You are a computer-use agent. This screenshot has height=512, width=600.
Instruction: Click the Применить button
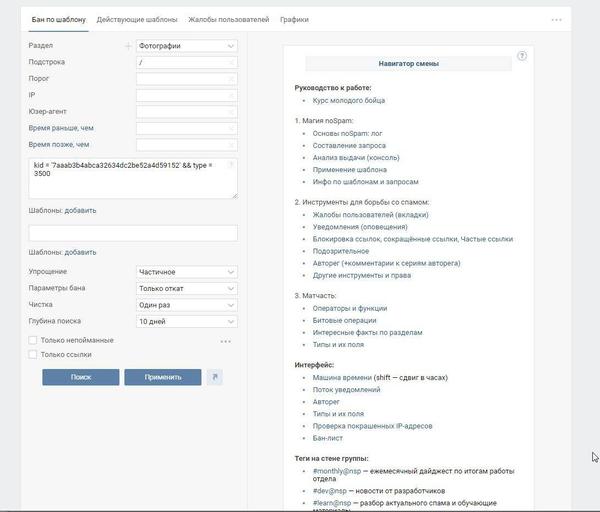(x=162, y=377)
